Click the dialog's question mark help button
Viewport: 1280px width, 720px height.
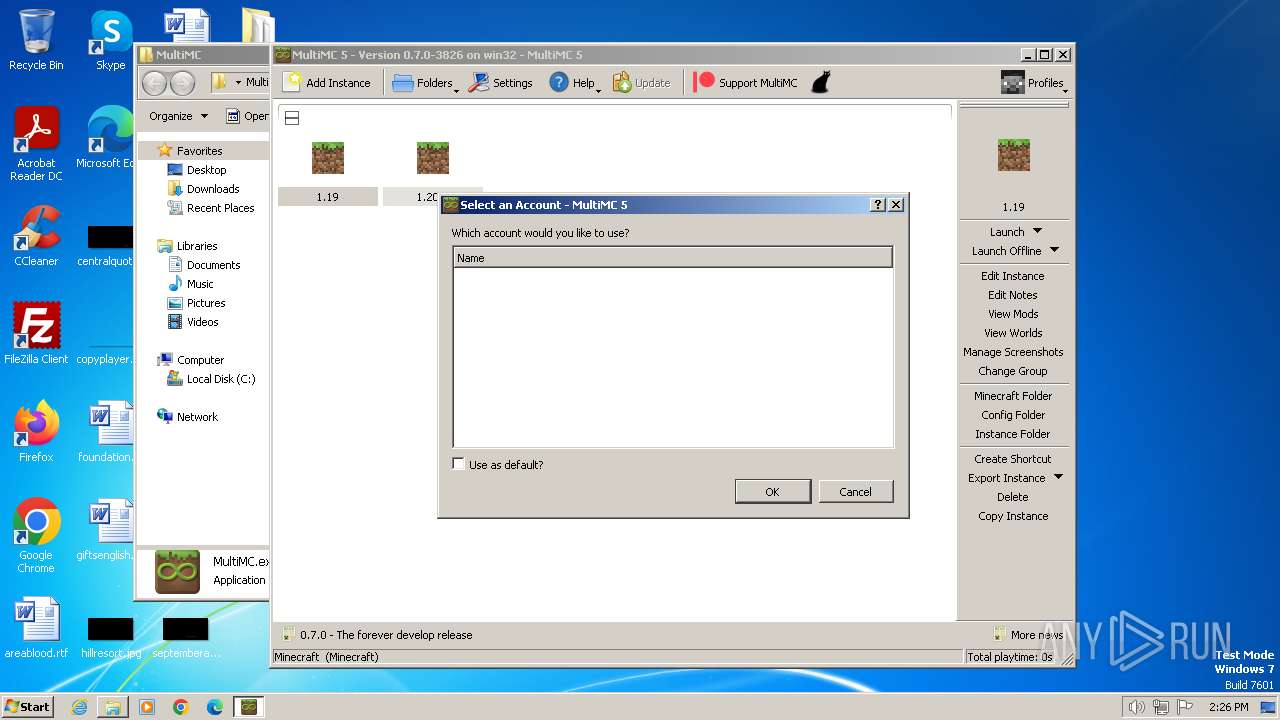[878, 204]
